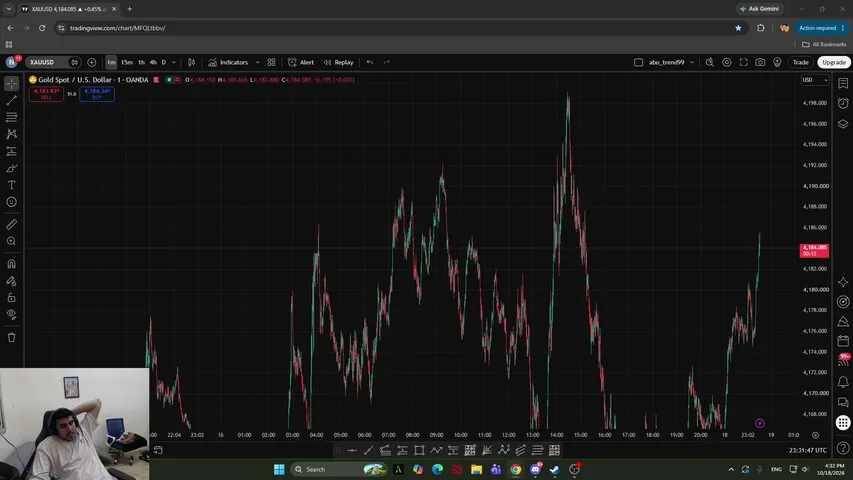Screen dimensions: 853x480
Task: Open the watchlist panel icon
Action: [843, 83]
